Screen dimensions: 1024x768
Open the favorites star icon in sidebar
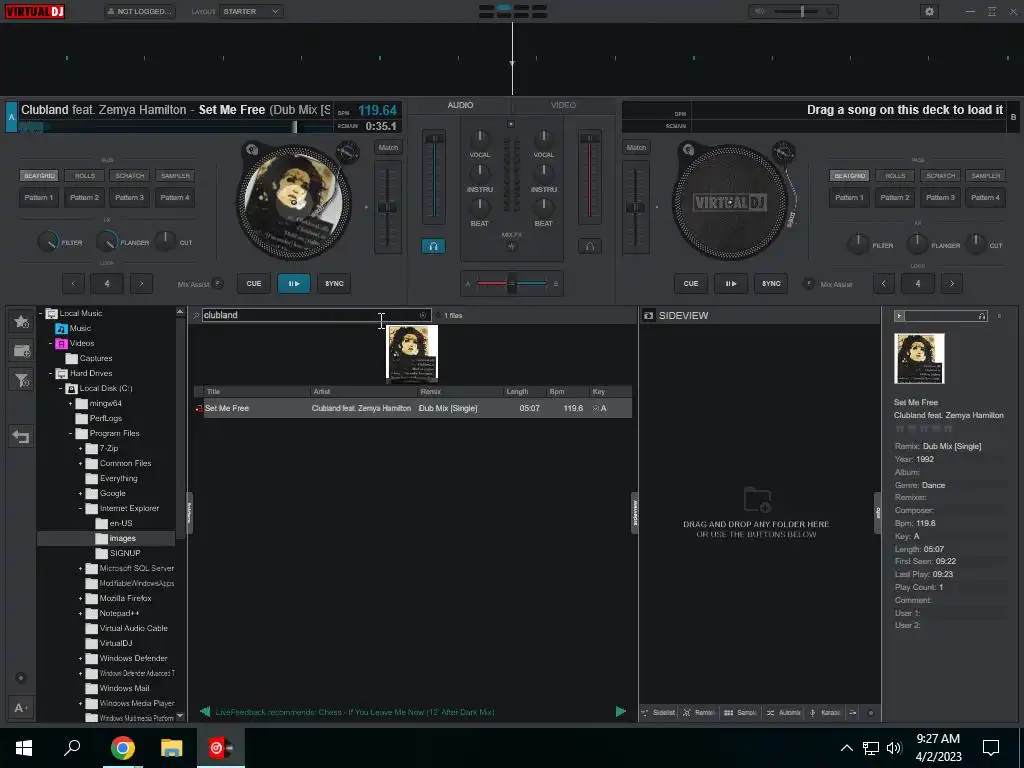[21, 321]
